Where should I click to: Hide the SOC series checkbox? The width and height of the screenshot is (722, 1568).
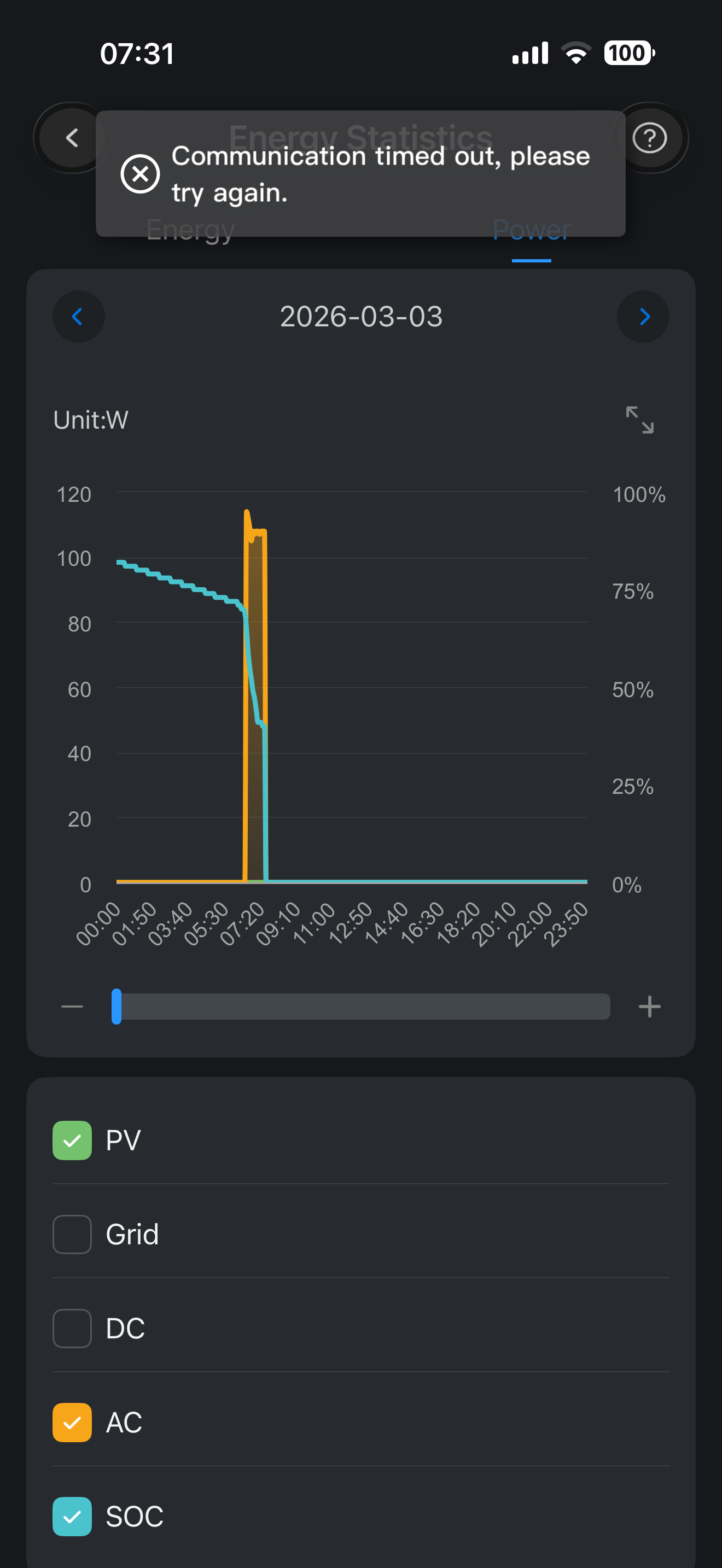(72, 1516)
